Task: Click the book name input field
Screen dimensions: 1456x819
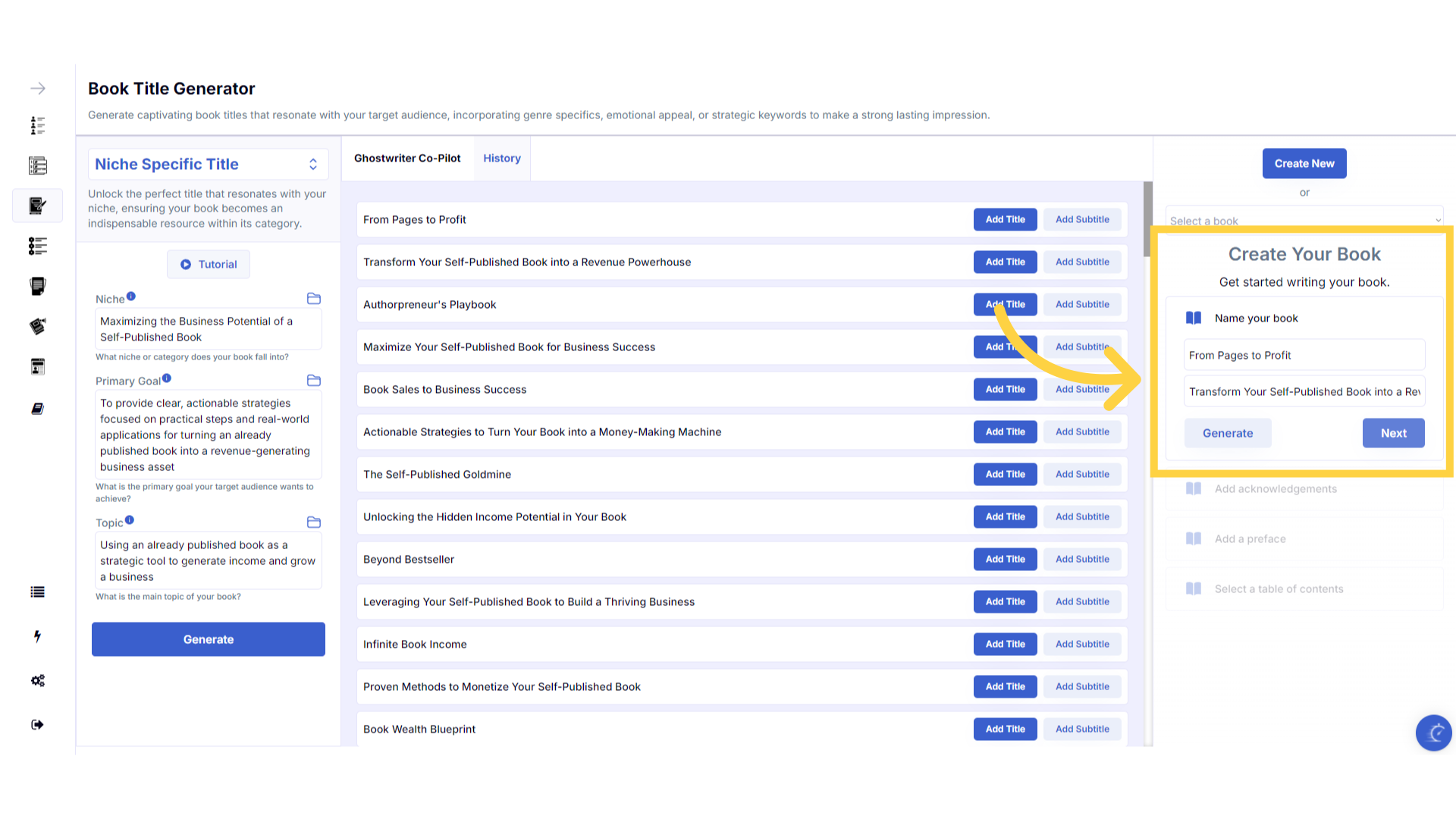Action: (x=1304, y=355)
